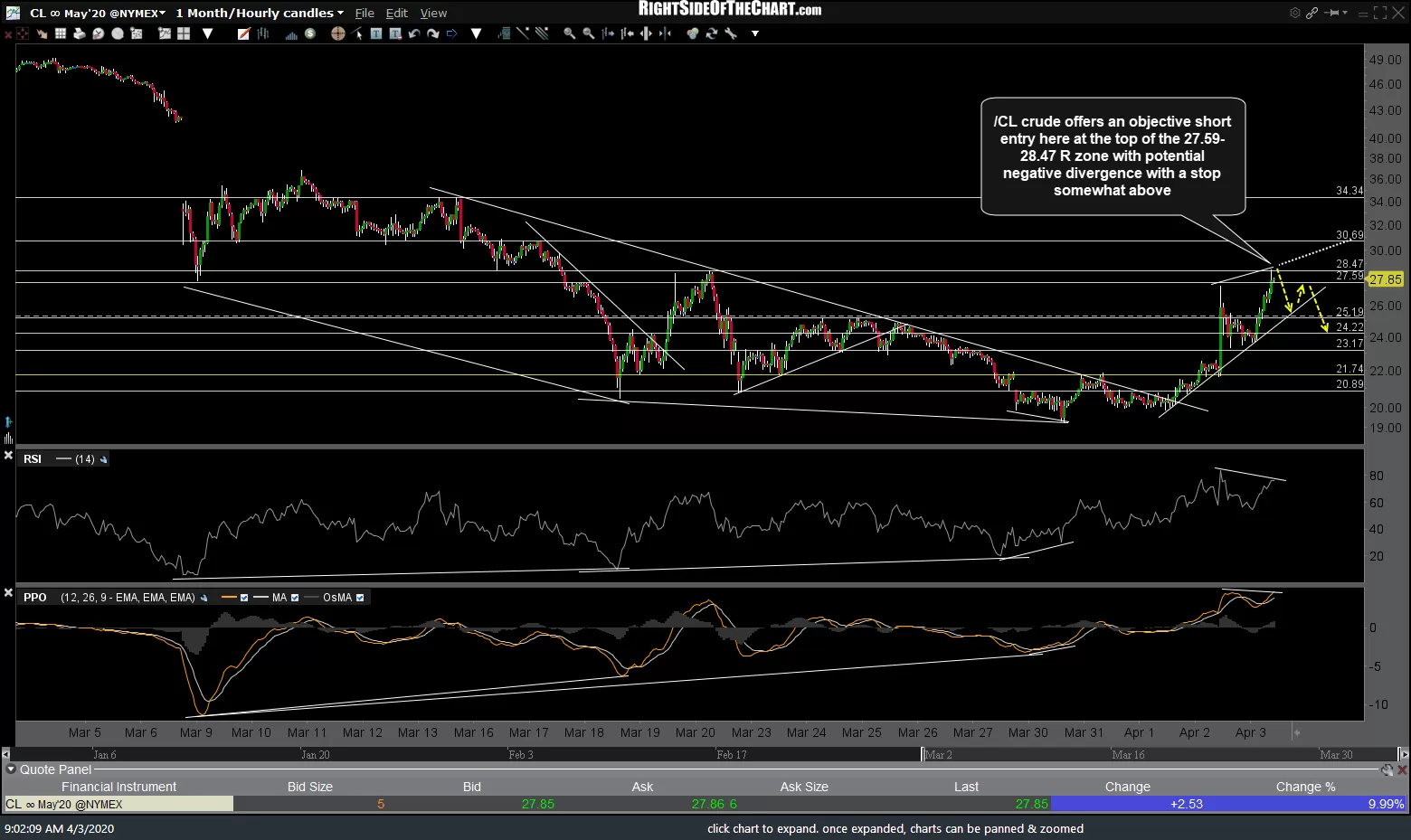Click the undo arrow icon
Screen dimensions: 1411x840
coord(413,33)
